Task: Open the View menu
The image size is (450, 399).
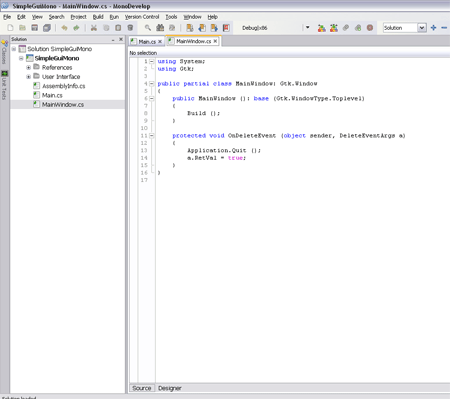Action: (x=37, y=17)
